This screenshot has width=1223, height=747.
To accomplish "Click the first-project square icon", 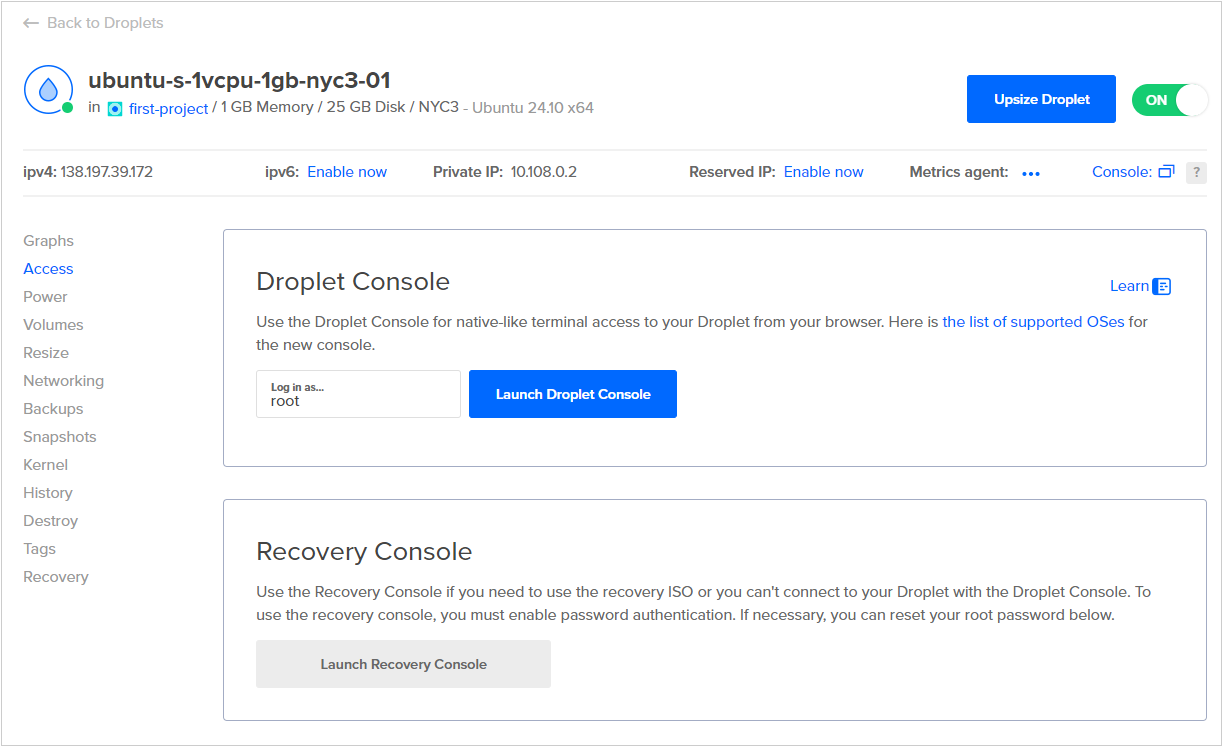I will (114, 108).
